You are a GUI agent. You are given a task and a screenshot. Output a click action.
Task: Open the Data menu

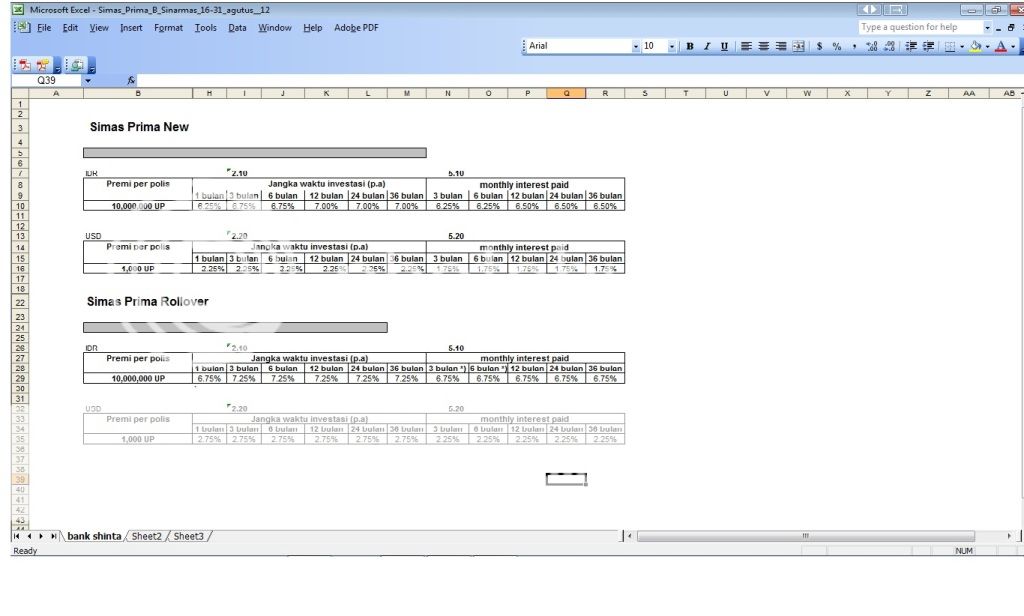pos(237,27)
